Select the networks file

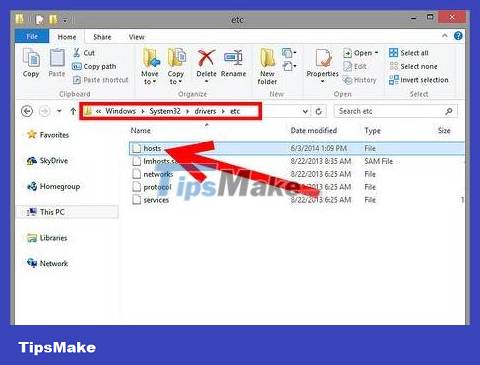pyautogui.click(x=296, y=174)
